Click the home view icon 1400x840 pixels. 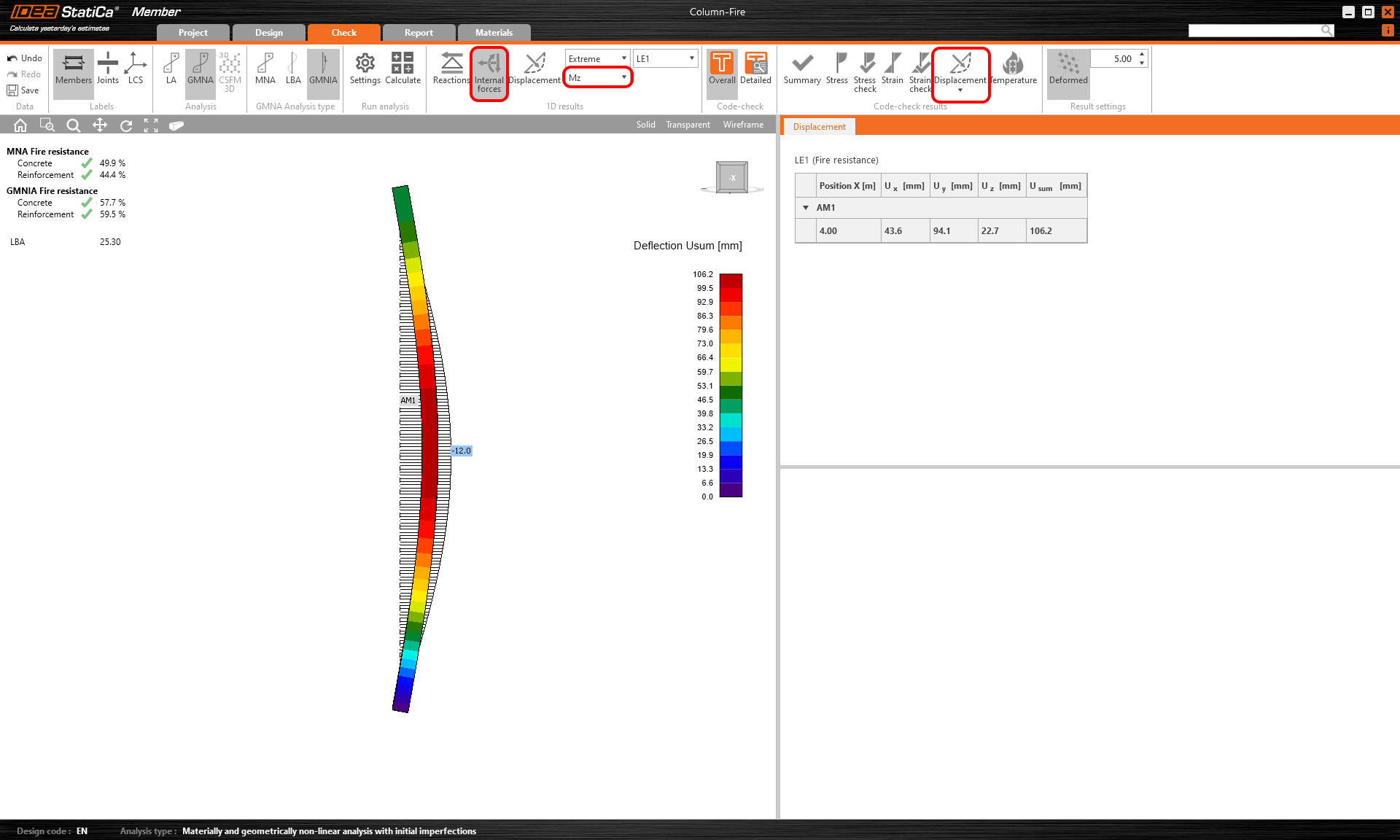(x=20, y=125)
